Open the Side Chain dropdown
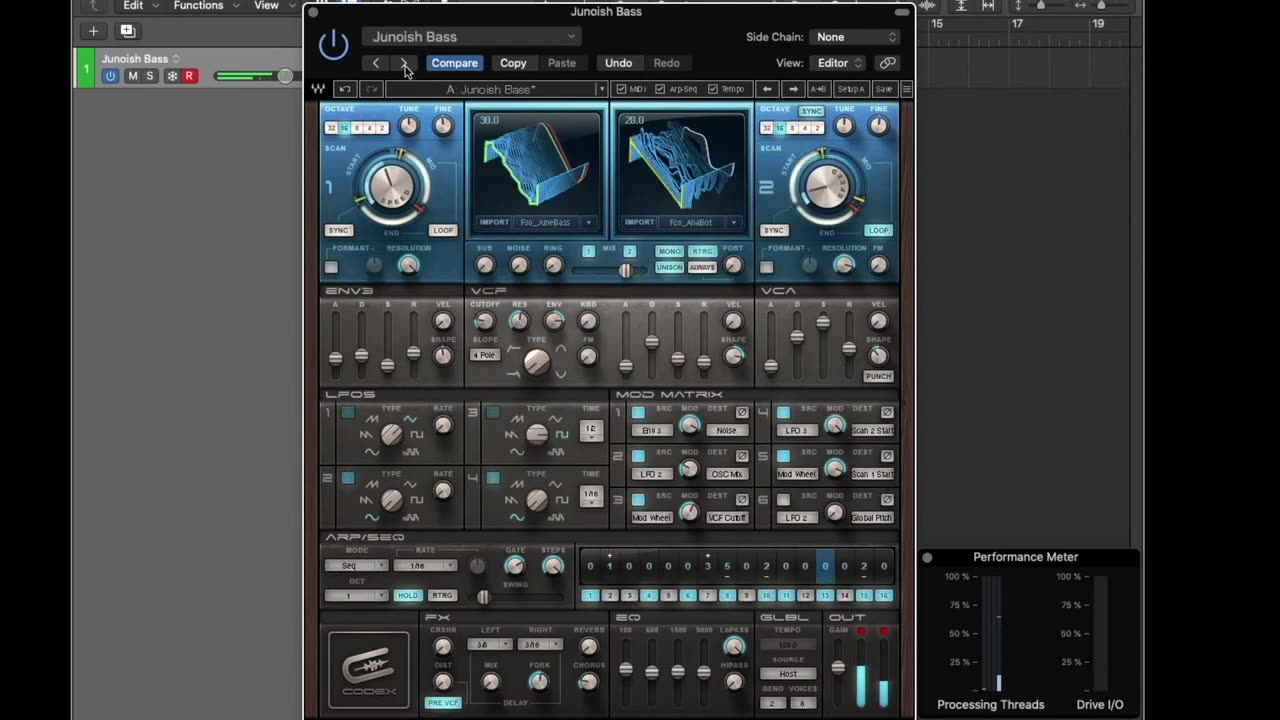1280x720 pixels. (854, 37)
